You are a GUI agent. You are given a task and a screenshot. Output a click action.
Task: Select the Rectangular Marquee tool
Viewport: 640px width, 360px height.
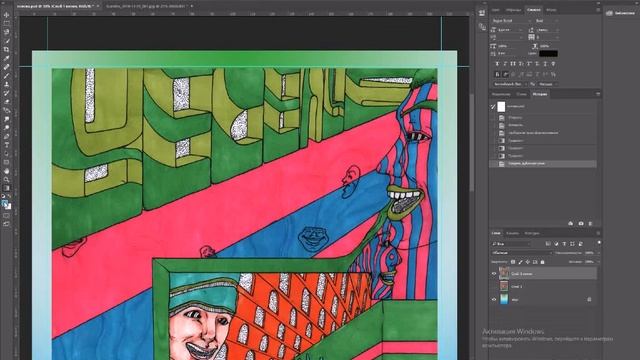[7, 24]
